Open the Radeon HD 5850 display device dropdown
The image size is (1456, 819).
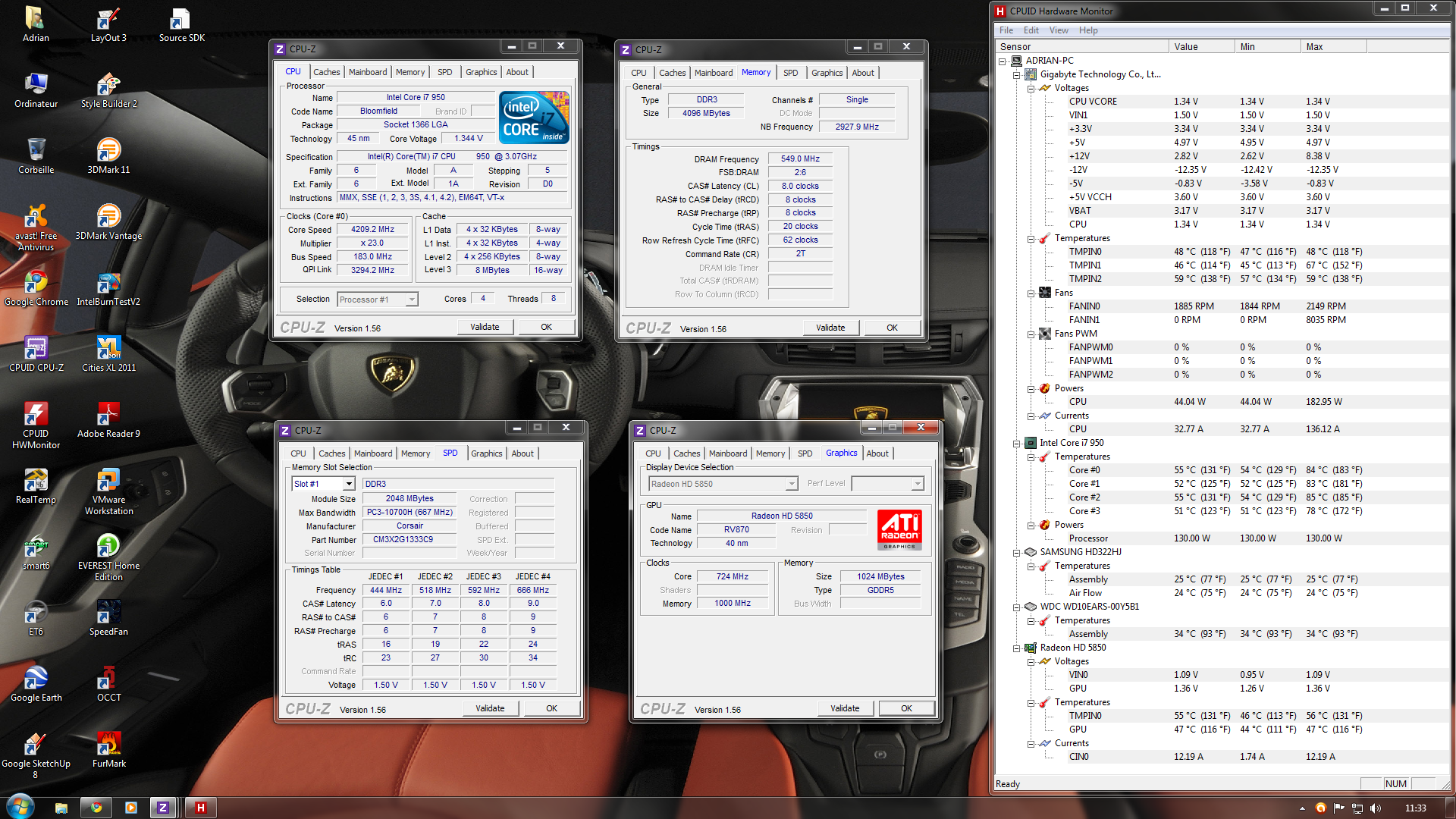click(x=791, y=484)
